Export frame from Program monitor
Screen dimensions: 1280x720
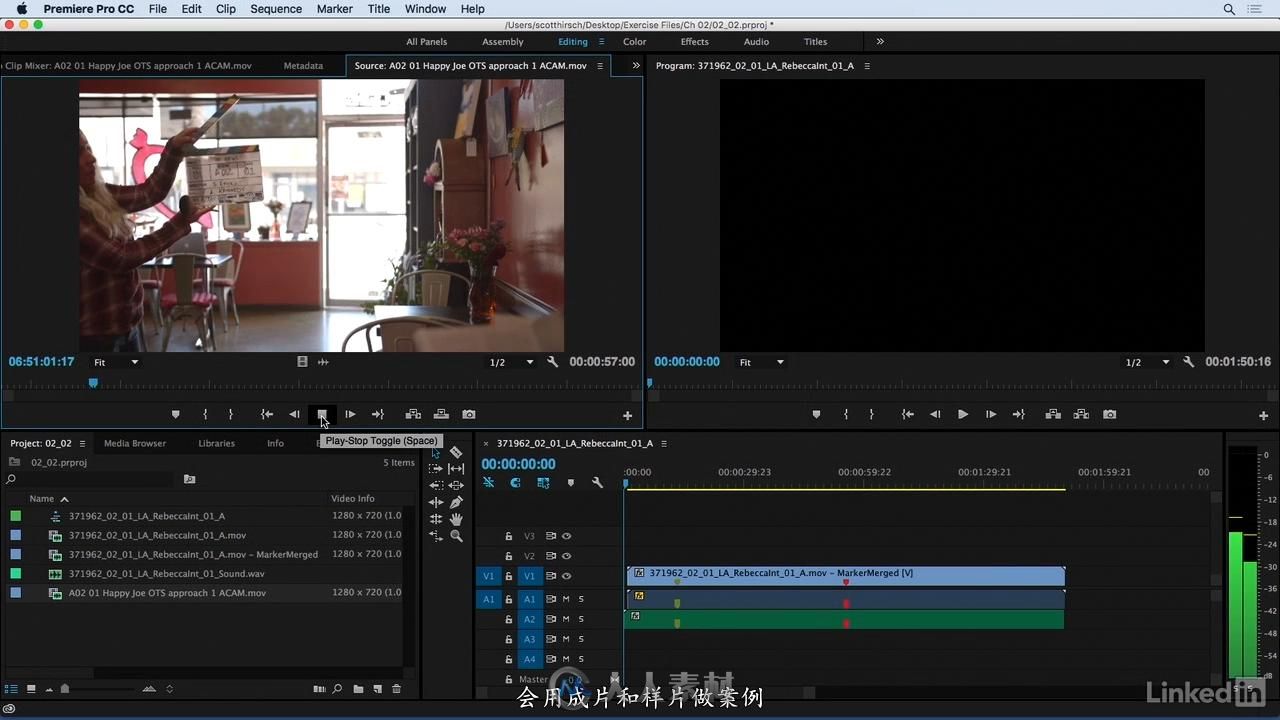pyautogui.click(x=1109, y=414)
